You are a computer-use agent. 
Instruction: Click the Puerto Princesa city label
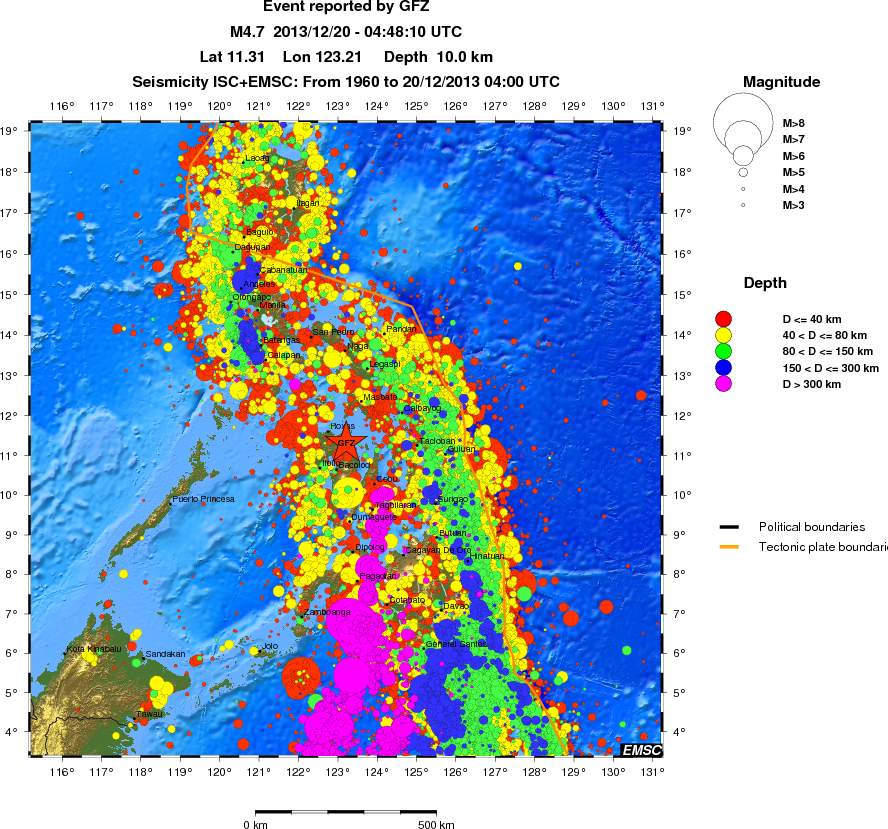pos(203,499)
